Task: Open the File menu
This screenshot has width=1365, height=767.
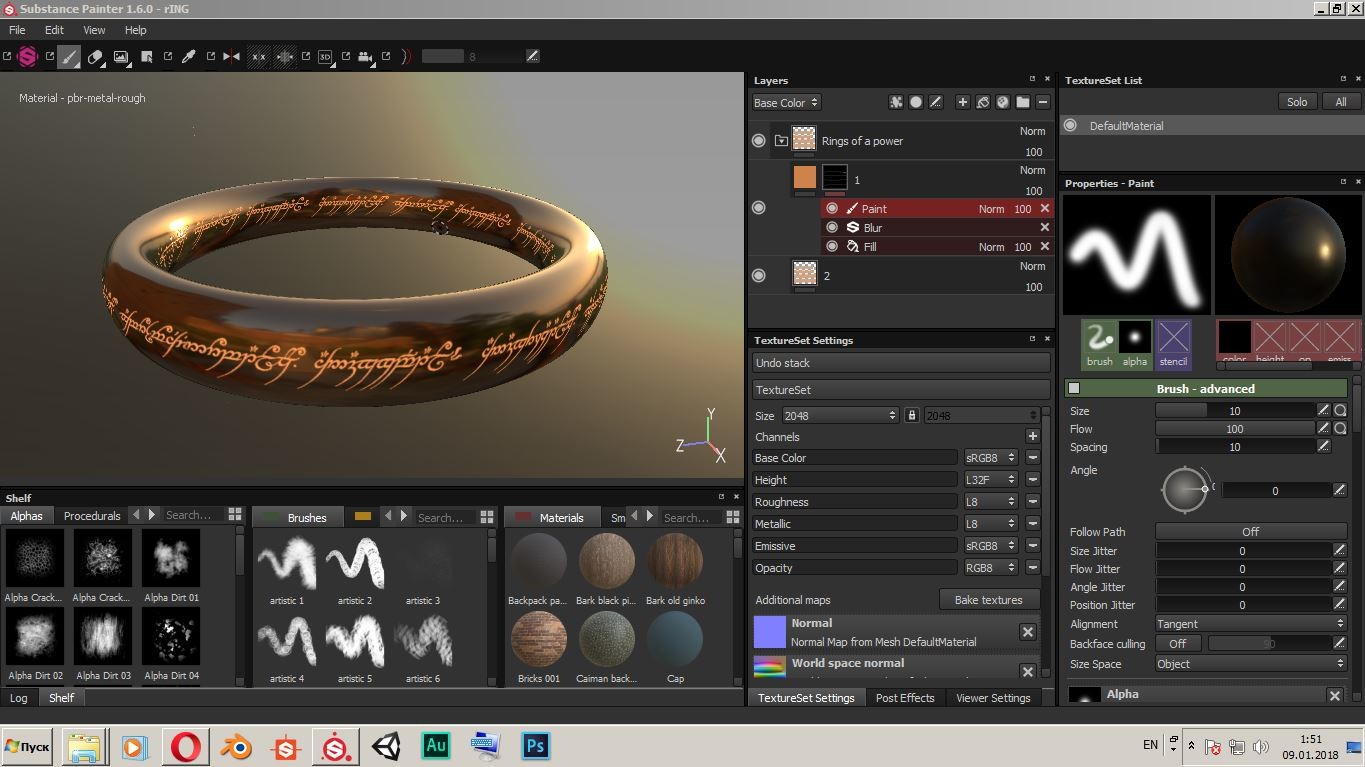Action: coord(17,30)
